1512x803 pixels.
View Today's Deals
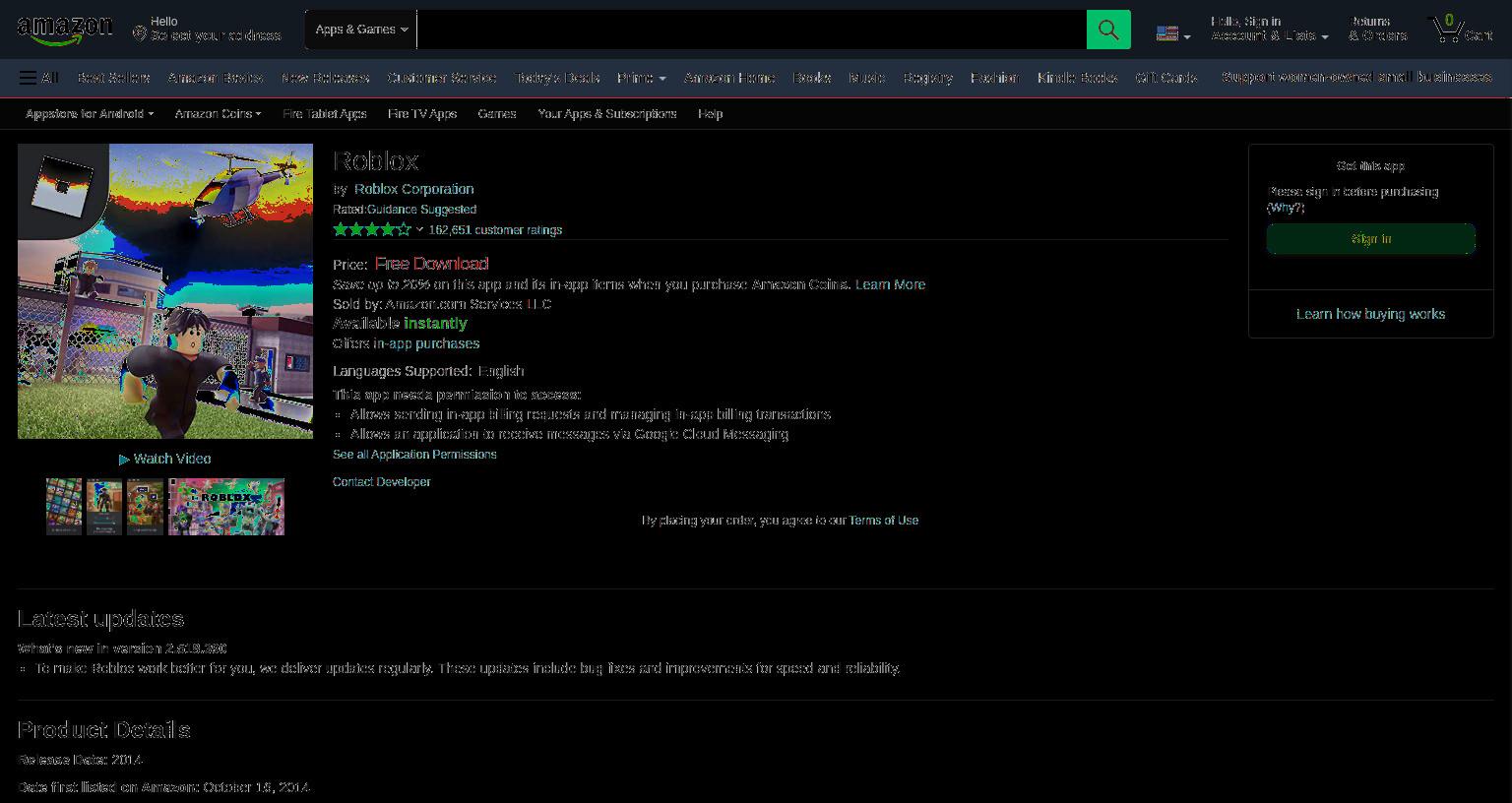(557, 78)
